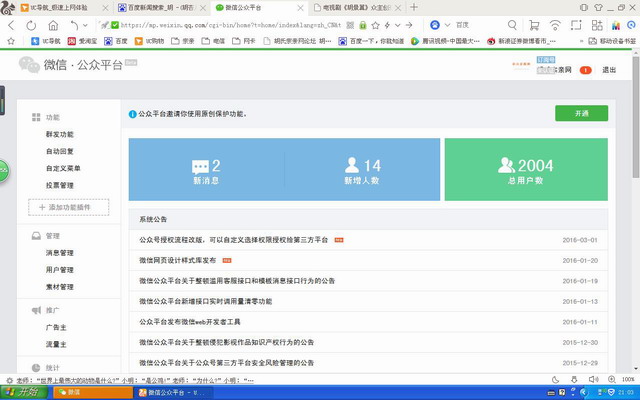This screenshot has width=640, height=400.
Task: Open the 移动设备书签 folder
Action: (612, 41)
